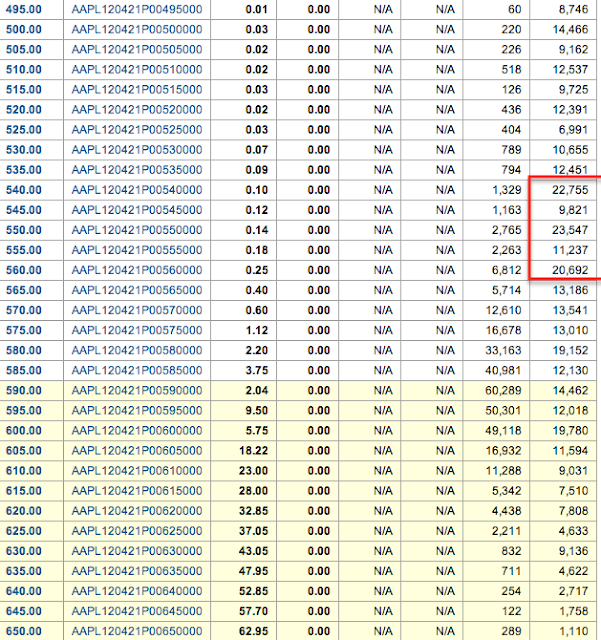Select the 625.00 strike price
This screenshot has height=640, width=601.
(24, 531)
